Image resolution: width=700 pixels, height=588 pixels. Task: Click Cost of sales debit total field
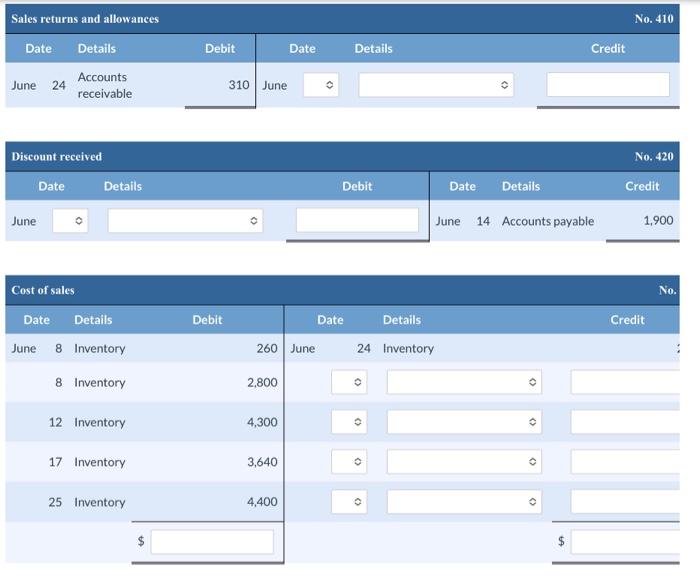pyautogui.click(x=212, y=542)
